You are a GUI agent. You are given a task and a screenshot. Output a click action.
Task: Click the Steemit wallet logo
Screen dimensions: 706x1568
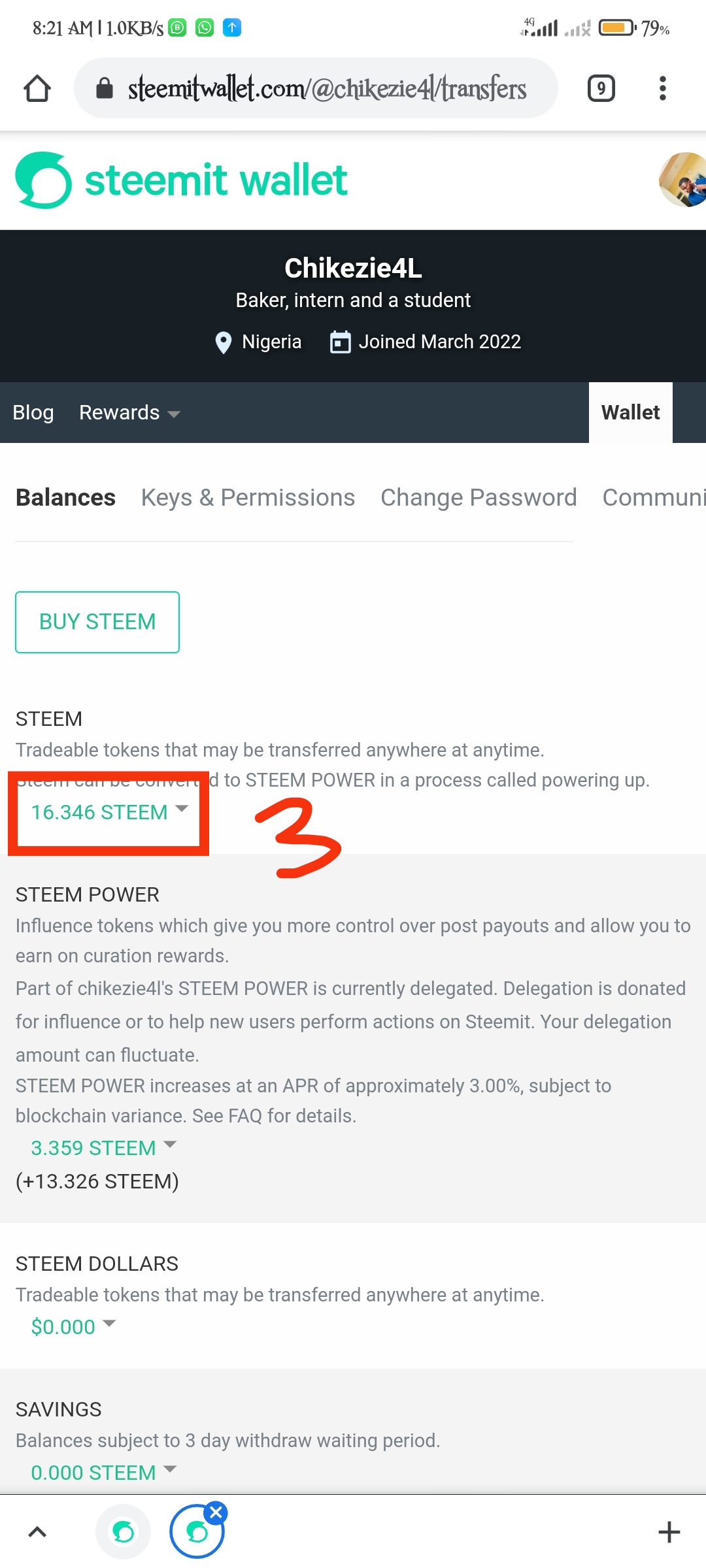coord(181,180)
